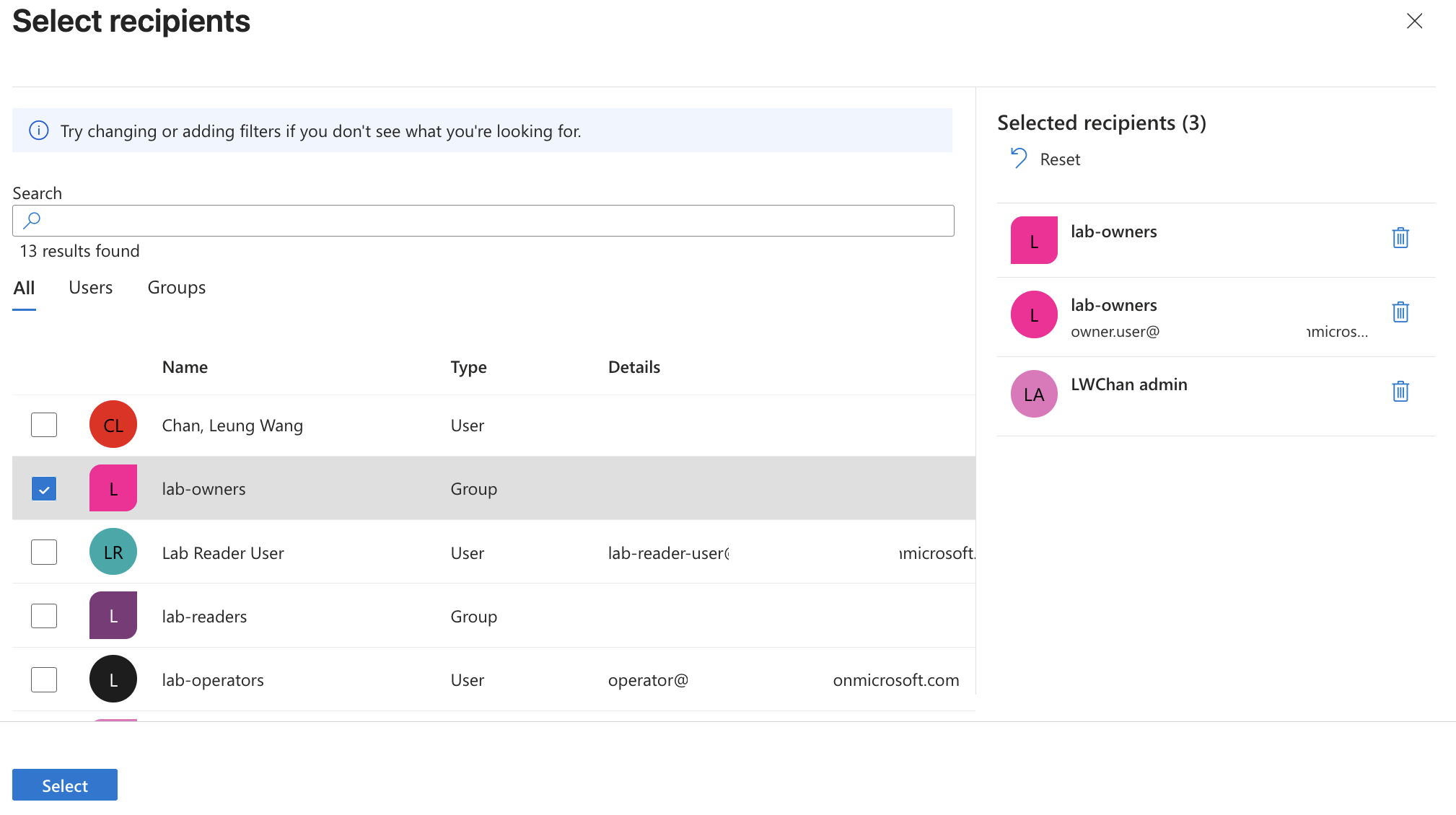Switch to the All tab

tap(24, 288)
